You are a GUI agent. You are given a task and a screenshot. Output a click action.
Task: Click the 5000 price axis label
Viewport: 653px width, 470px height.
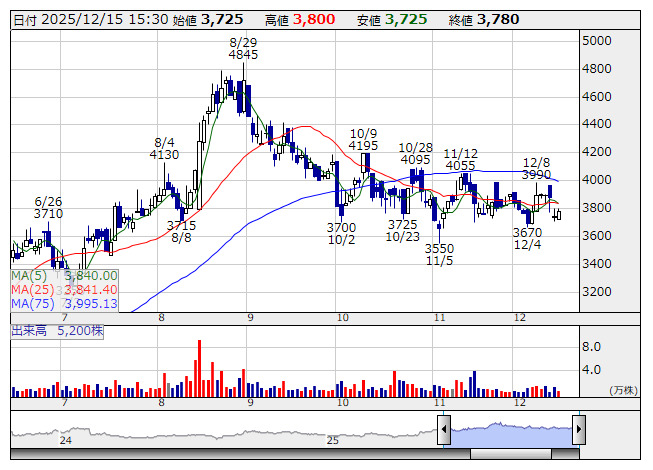click(x=597, y=41)
